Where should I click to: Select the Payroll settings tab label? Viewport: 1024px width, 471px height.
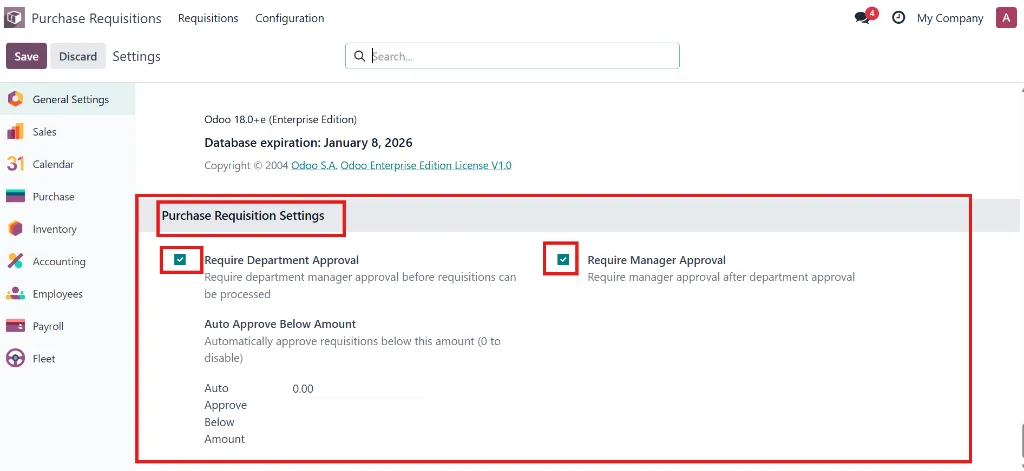click(x=48, y=326)
